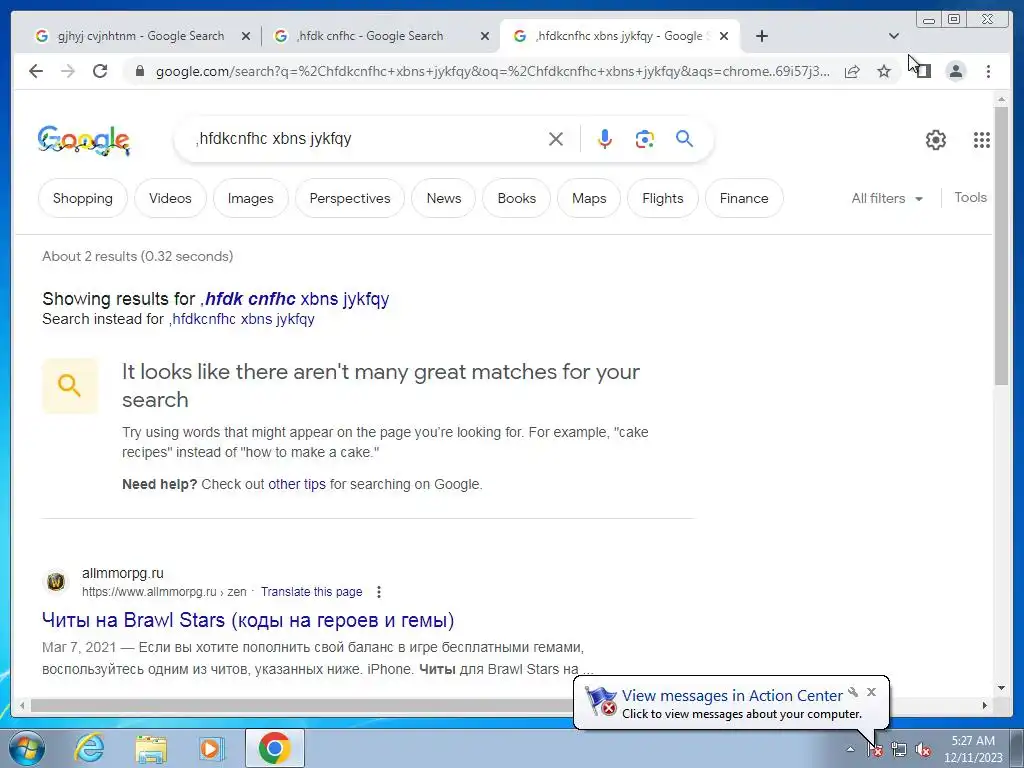The width and height of the screenshot is (1024, 768).
Task: Search by voice microphone icon
Action: 605,139
